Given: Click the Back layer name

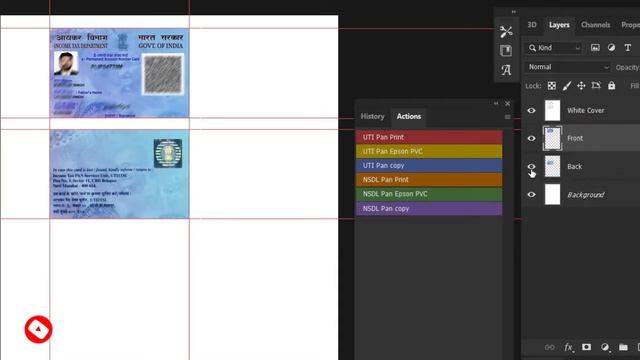Looking at the screenshot, I should [574, 167].
